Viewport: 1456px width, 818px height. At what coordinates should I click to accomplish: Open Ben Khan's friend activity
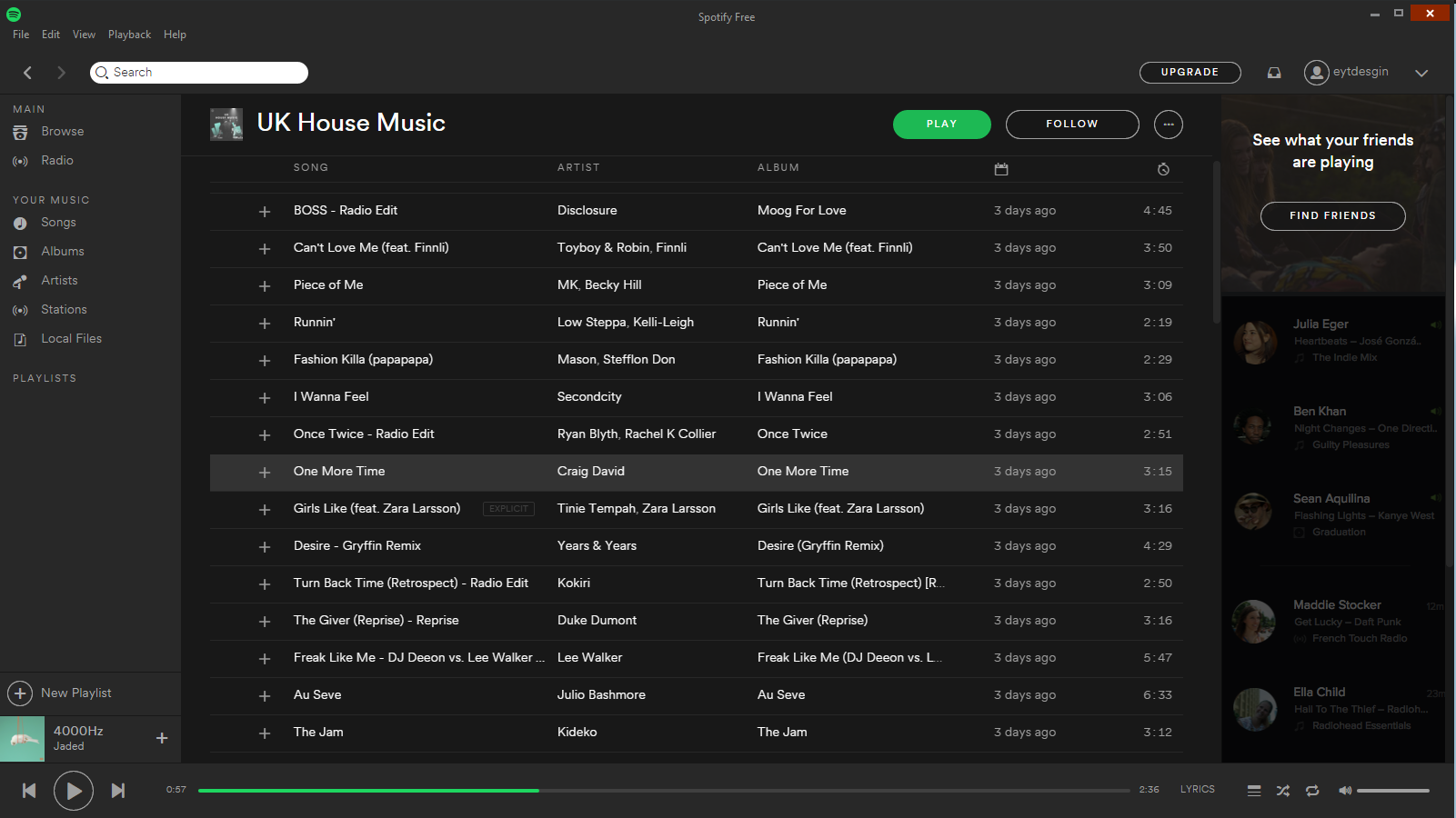[x=1333, y=427]
